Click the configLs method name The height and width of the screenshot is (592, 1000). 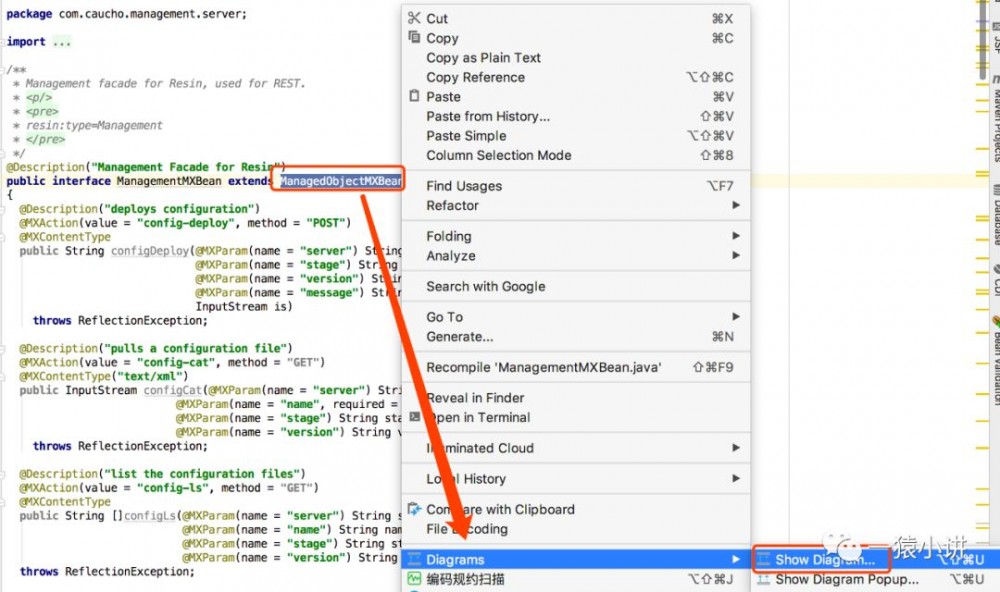(149, 515)
